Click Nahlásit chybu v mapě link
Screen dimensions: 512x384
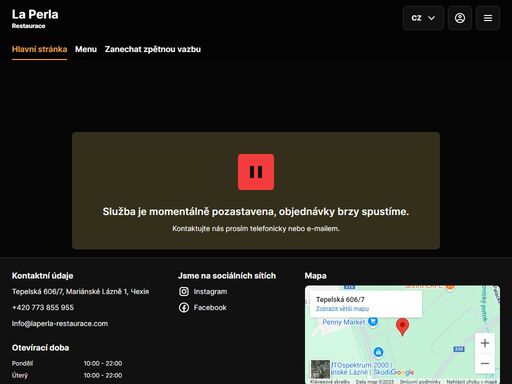(471, 381)
